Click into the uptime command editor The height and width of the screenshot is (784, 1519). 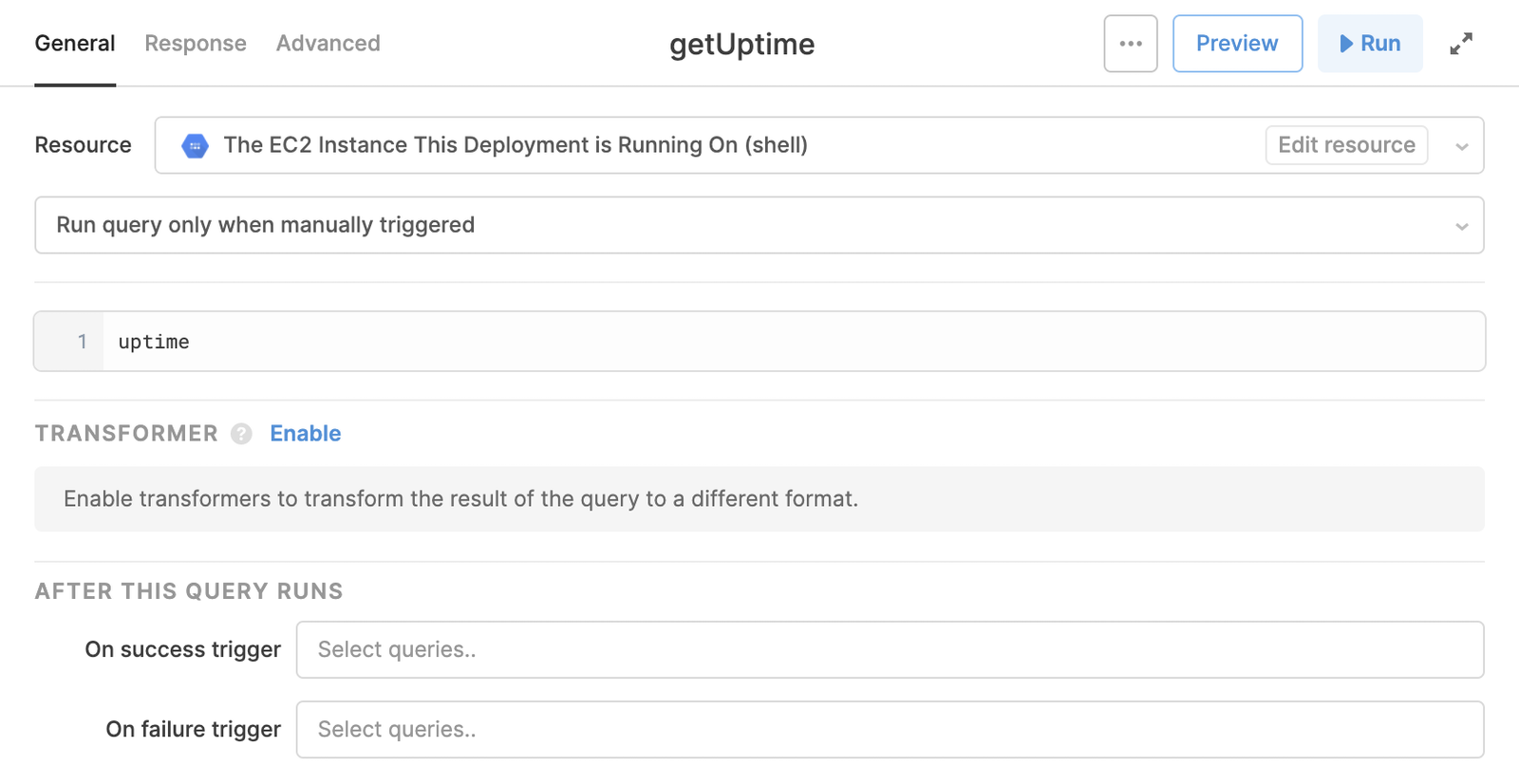pos(793,342)
